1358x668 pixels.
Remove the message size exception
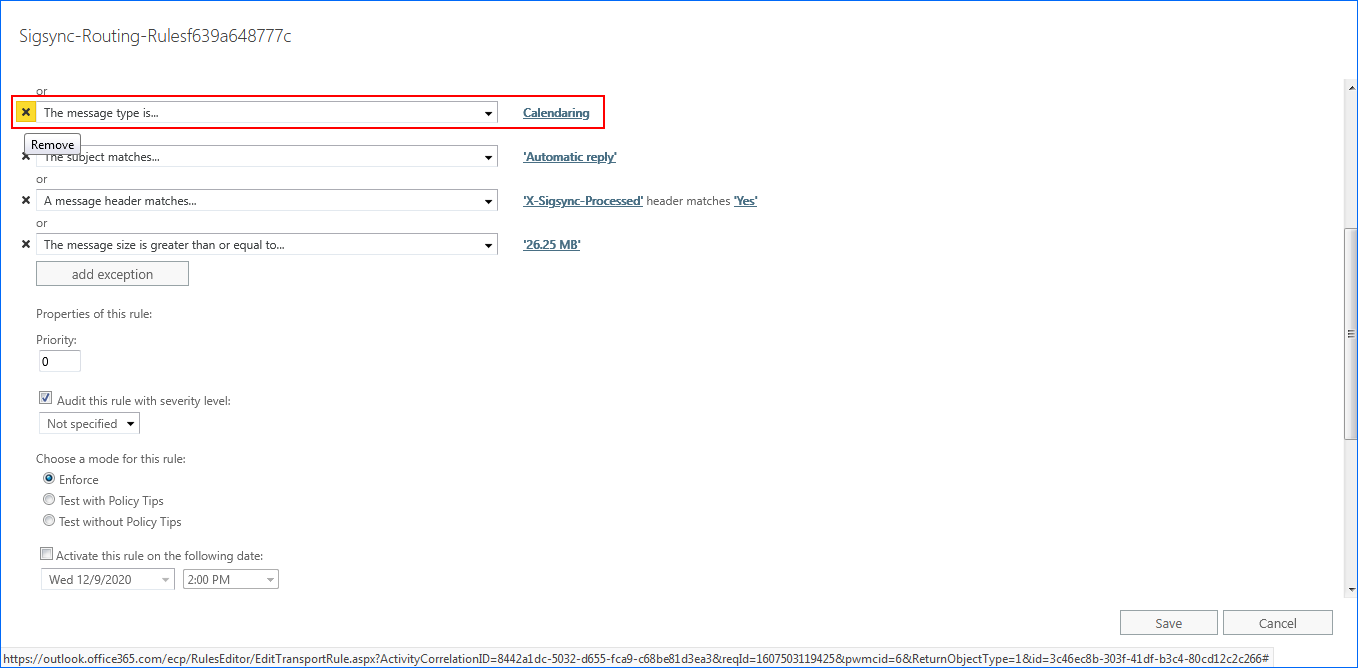26,245
